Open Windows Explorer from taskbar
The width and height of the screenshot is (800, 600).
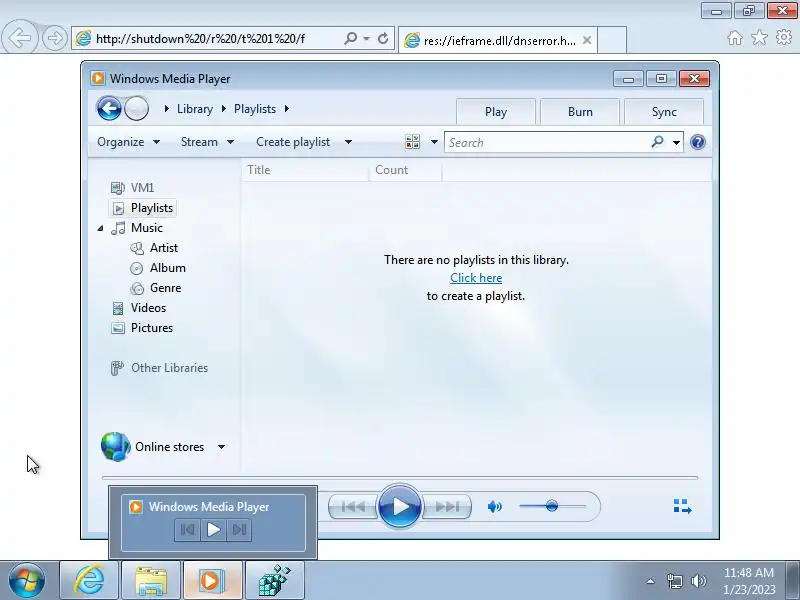(151, 580)
